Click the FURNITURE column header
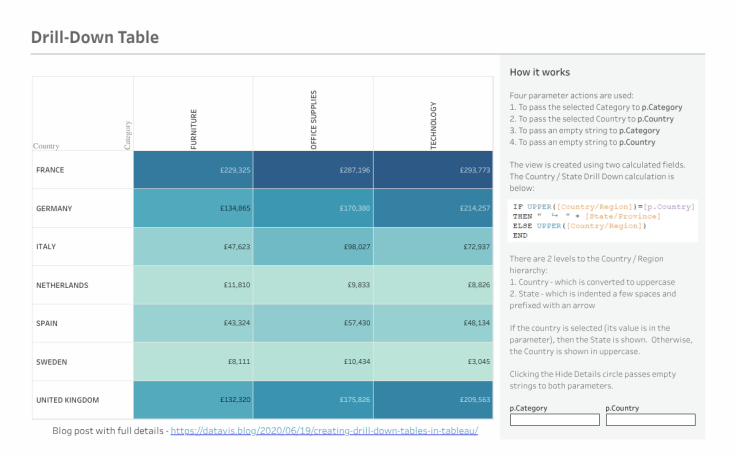This screenshot has height=454, width=736. click(194, 128)
